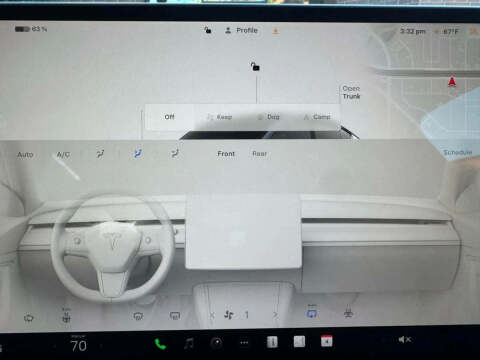
Task: Tap the lock icon in the status bar
Action: click(x=208, y=30)
